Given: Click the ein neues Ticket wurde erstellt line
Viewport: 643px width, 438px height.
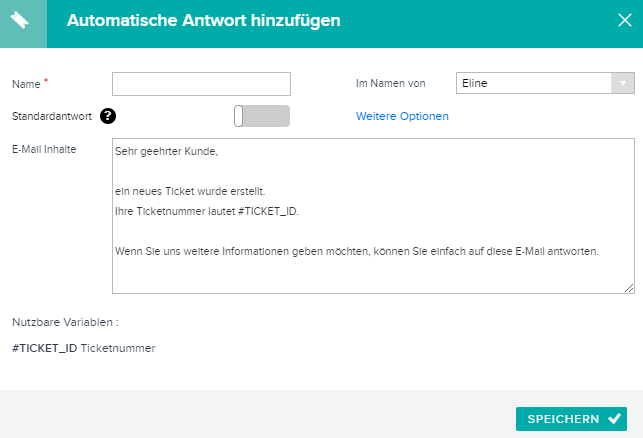Looking at the screenshot, I should [190, 191].
